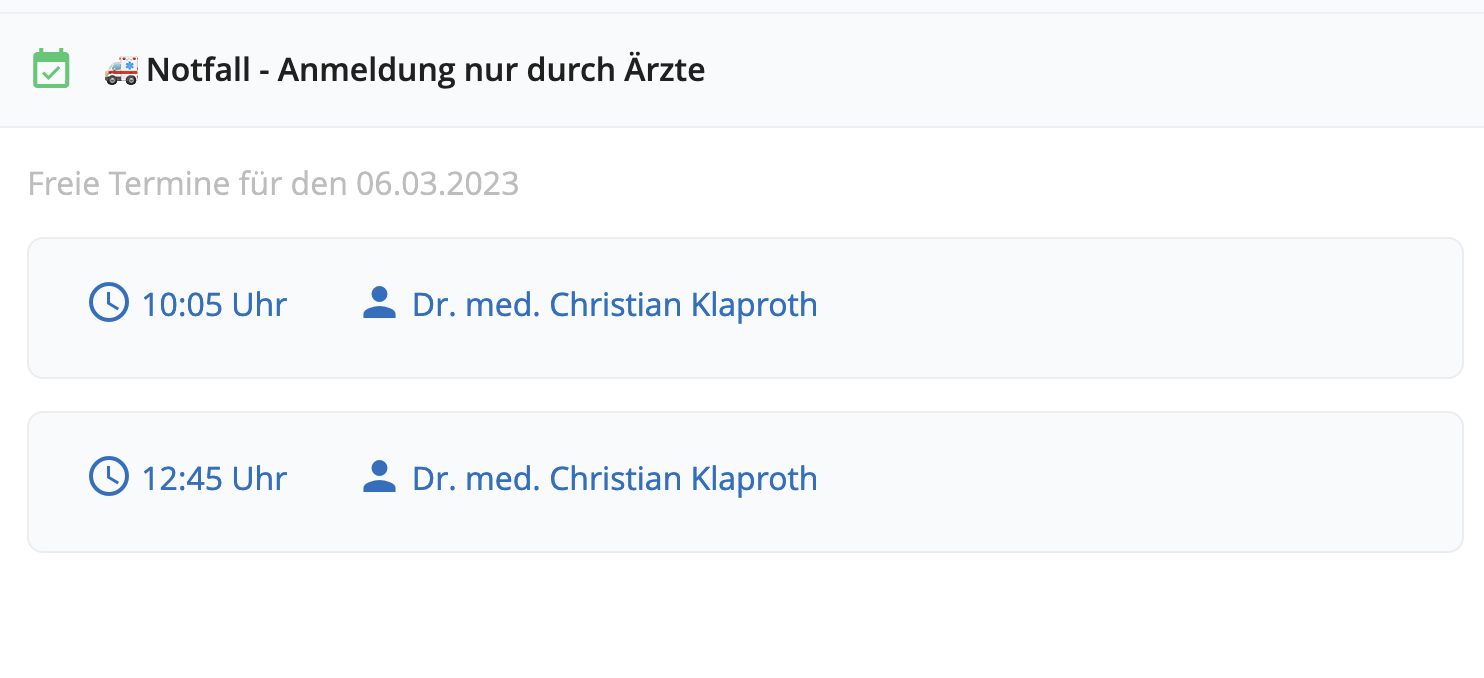Choose Dr. med. Christian Klaproth at 12:45
Viewport: 1484px width, 678px height.
[615, 478]
